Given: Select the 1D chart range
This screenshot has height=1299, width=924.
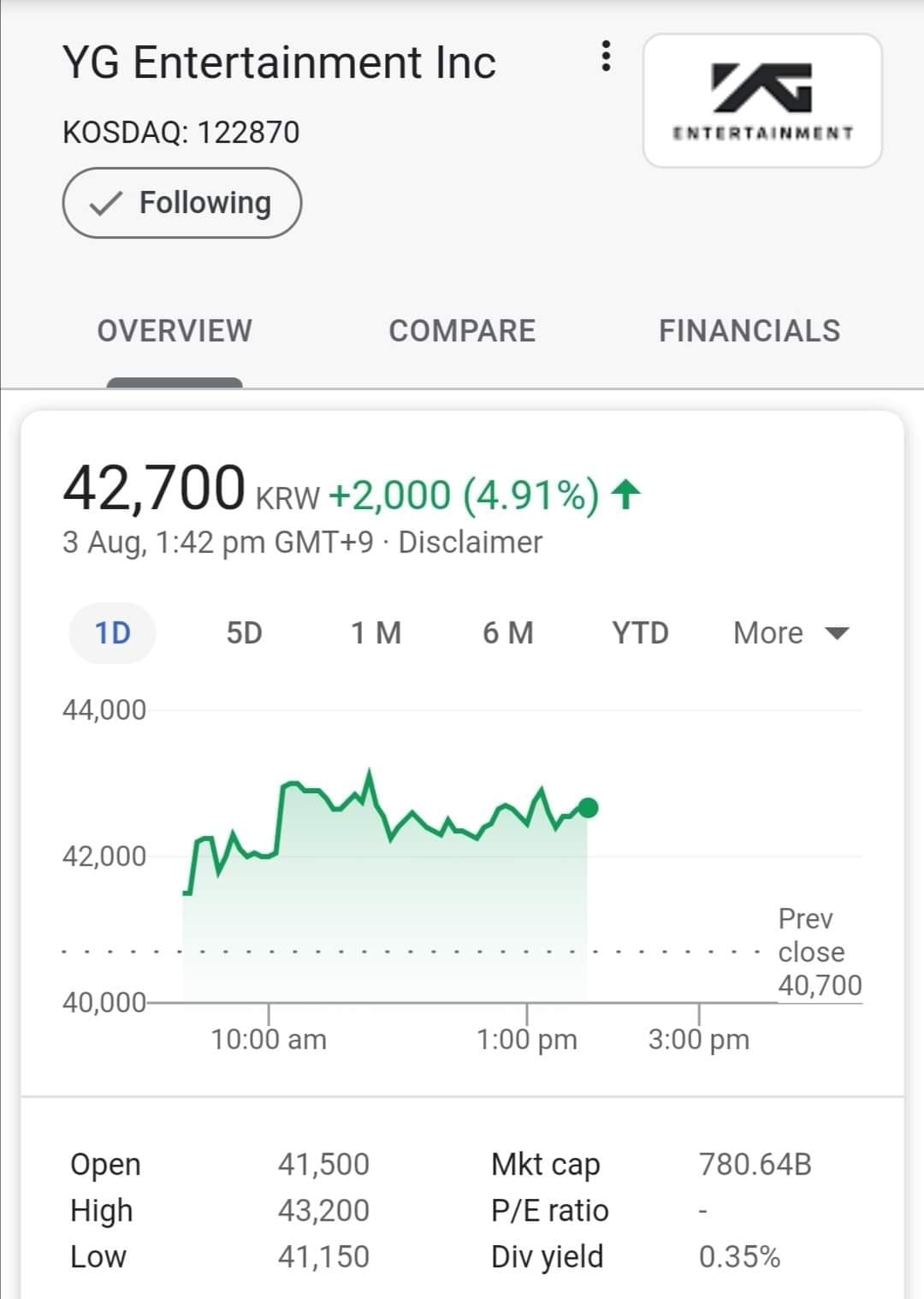Looking at the screenshot, I should [x=113, y=633].
